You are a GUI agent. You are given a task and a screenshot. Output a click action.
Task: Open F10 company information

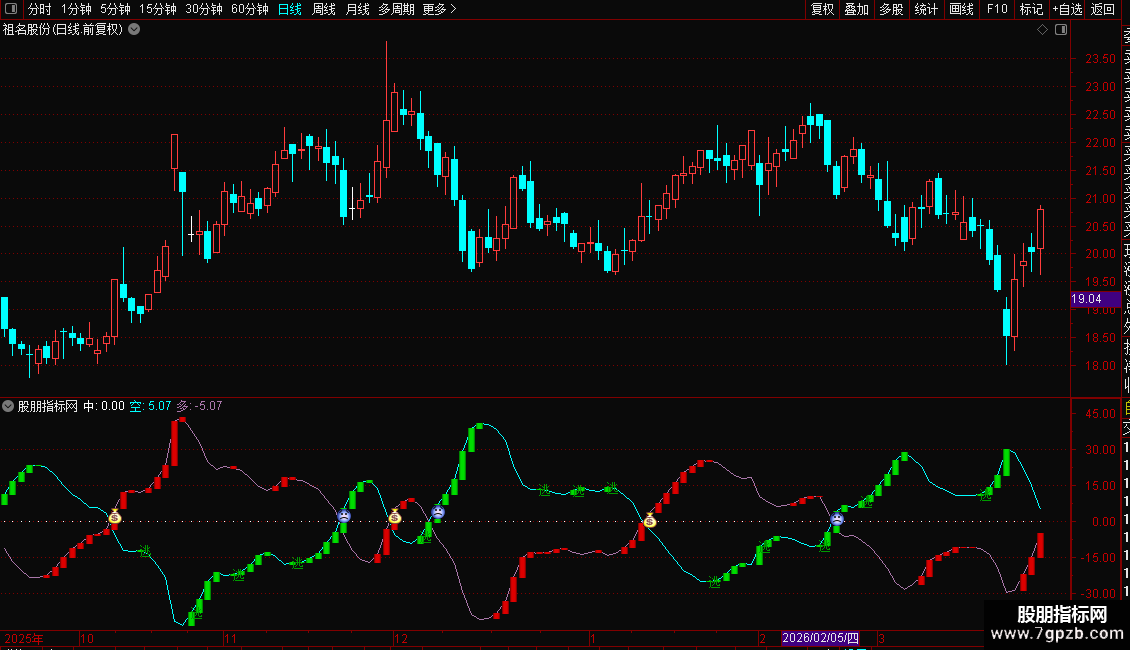click(997, 9)
